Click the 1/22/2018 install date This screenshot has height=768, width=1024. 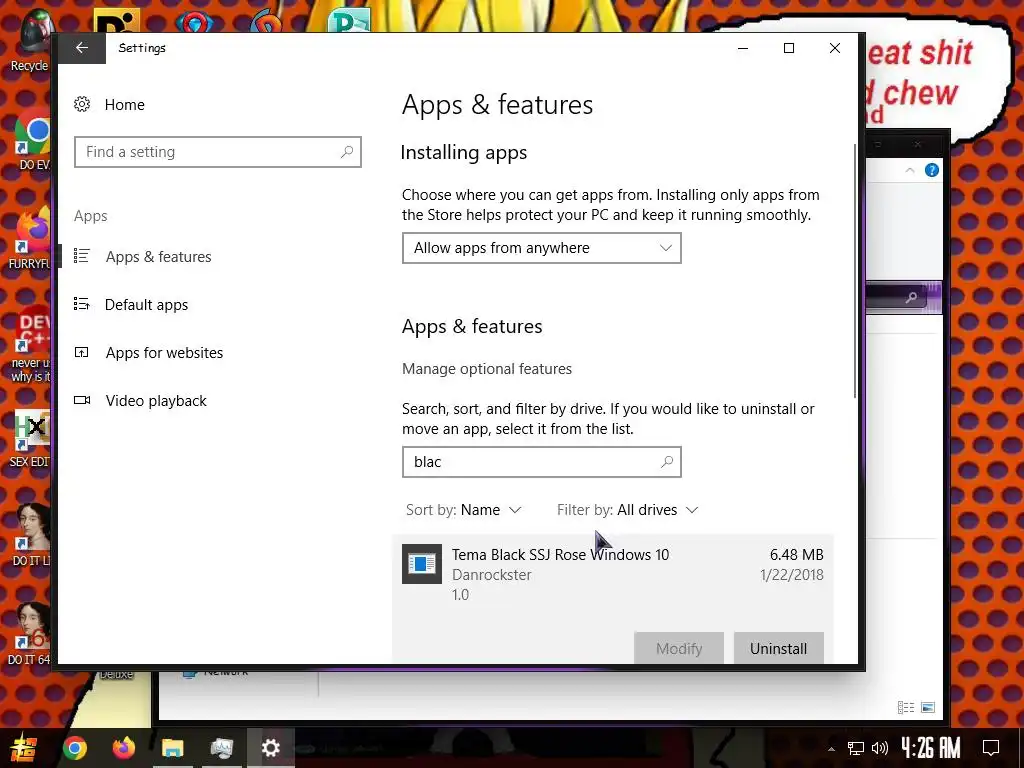point(792,575)
